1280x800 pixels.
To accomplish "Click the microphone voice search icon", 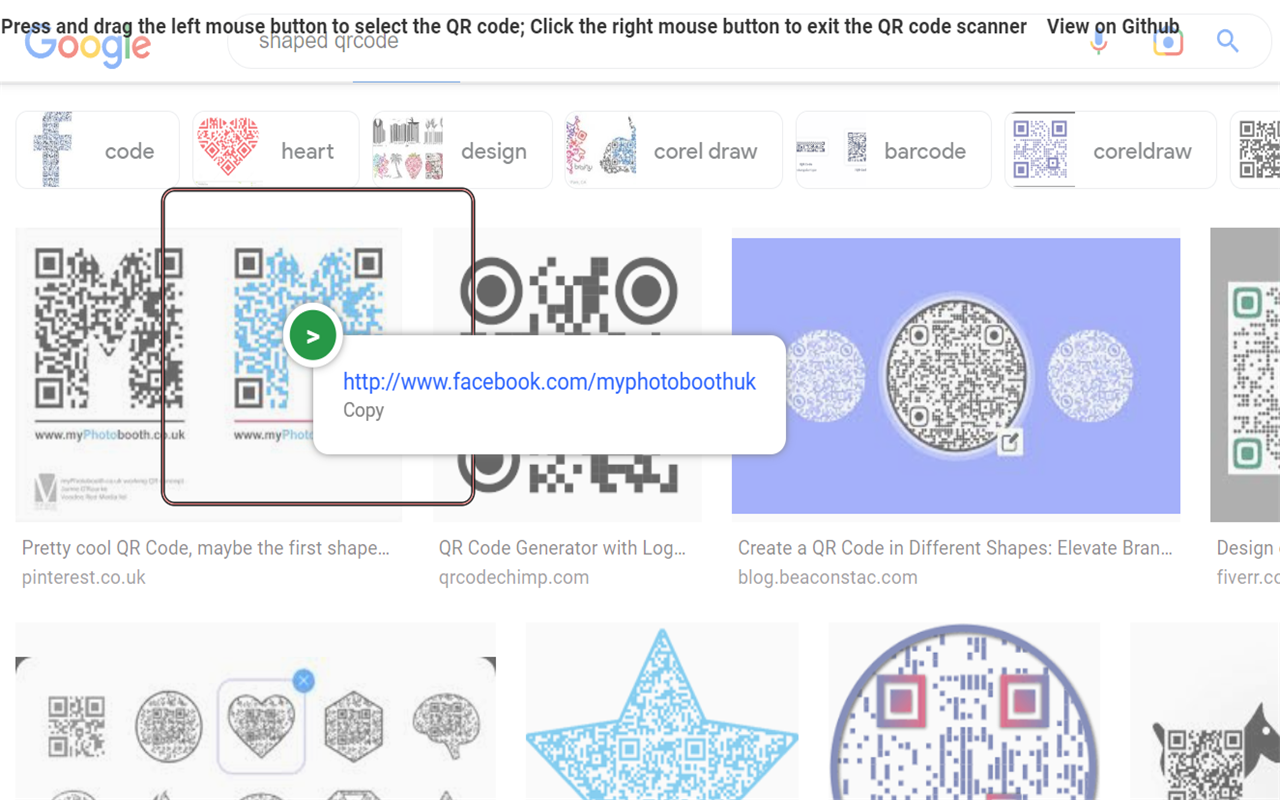I will (x=1099, y=42).
